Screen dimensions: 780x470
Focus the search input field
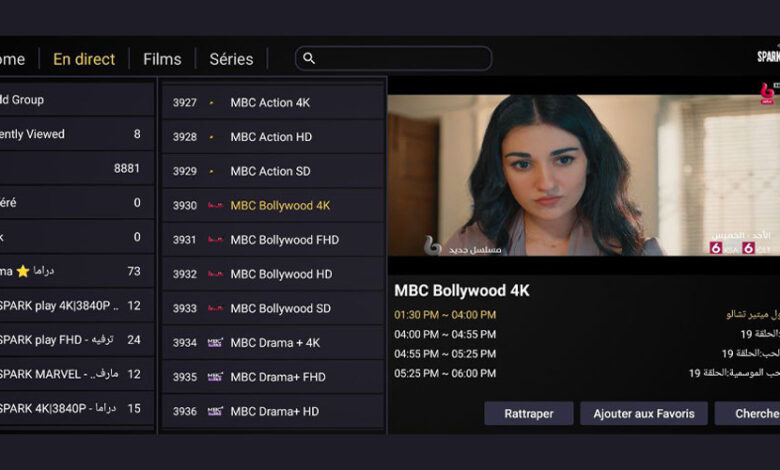tap(400, 59)
